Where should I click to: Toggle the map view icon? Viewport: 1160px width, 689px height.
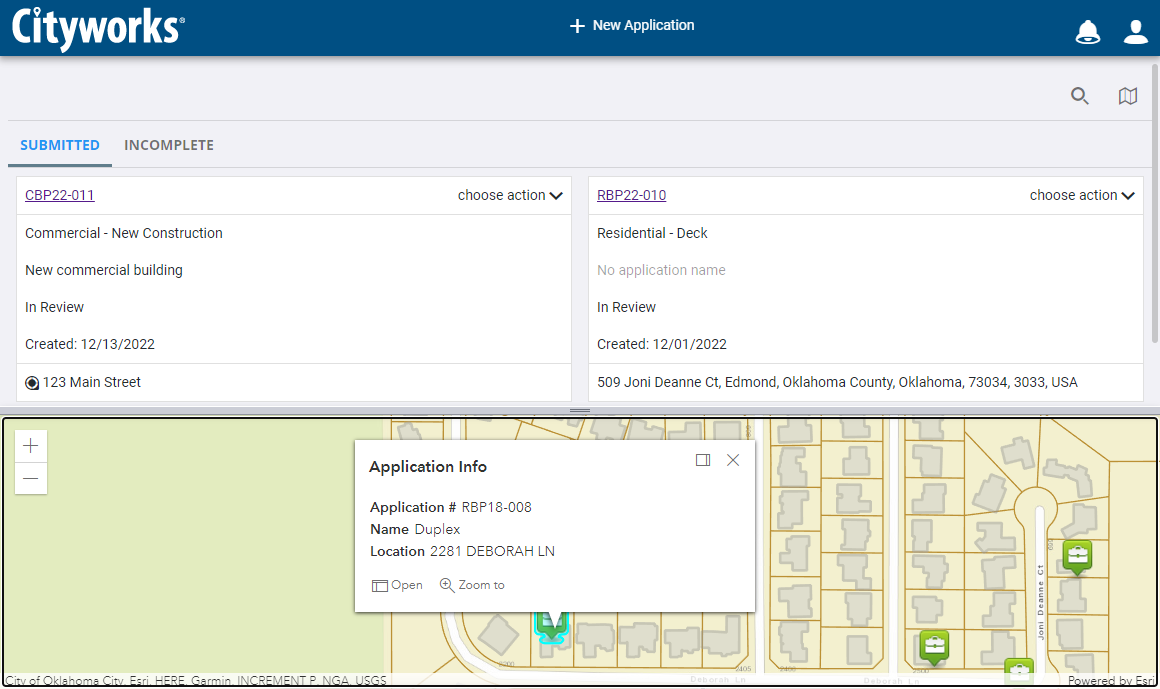(x=1127, y=96)
